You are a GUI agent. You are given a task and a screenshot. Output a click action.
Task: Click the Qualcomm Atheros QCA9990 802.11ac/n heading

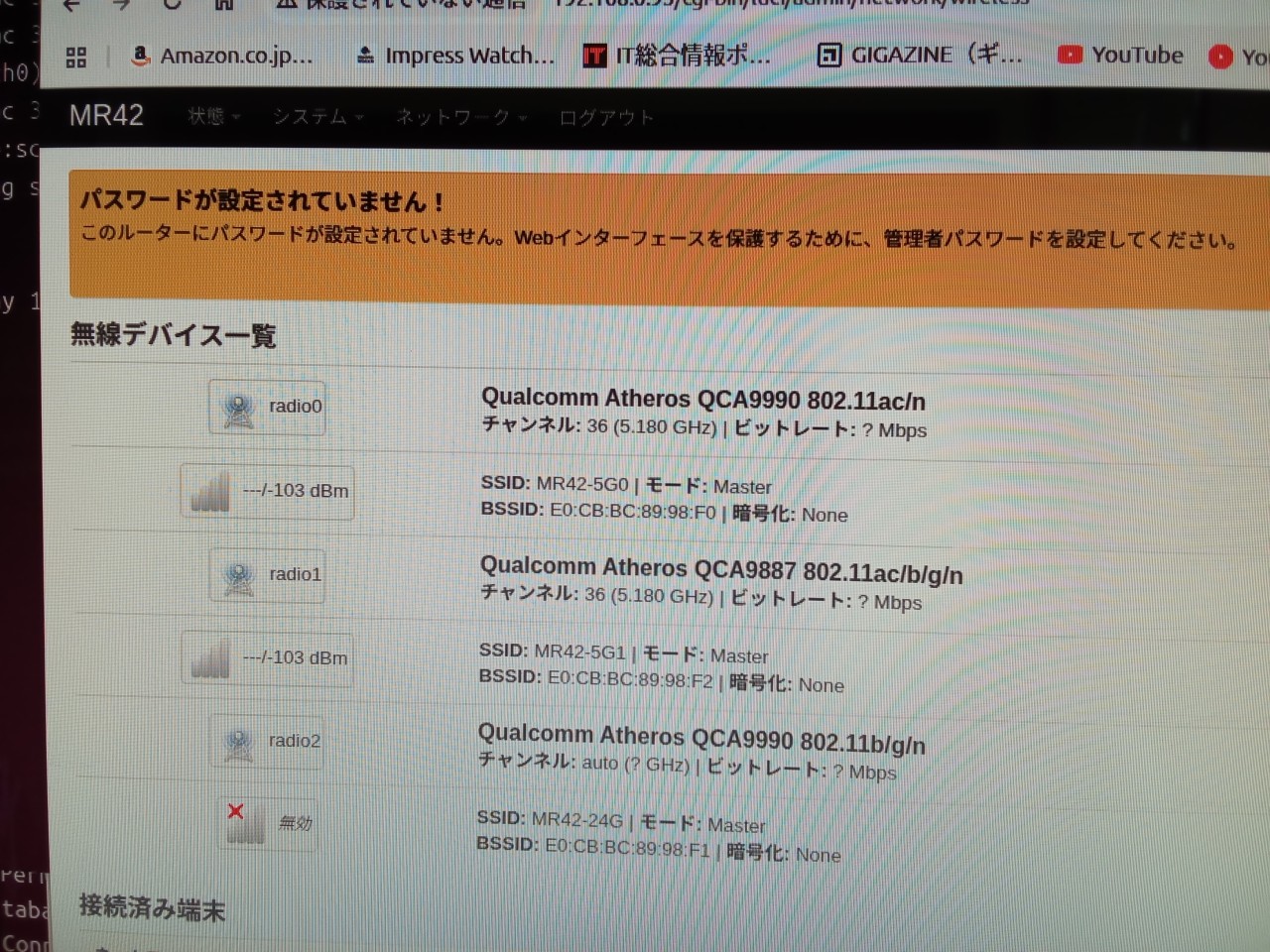(703, 400)
